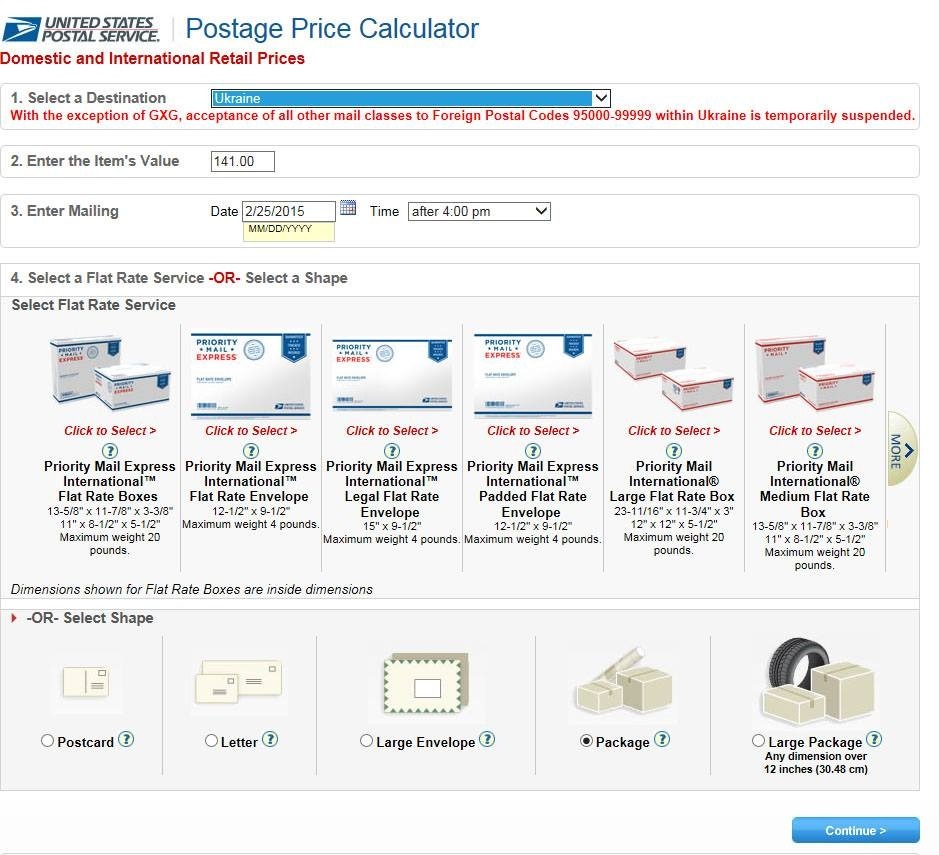Select the Postcard radio button
This screenshot has height=855, width=939.
tap(48, 742)
